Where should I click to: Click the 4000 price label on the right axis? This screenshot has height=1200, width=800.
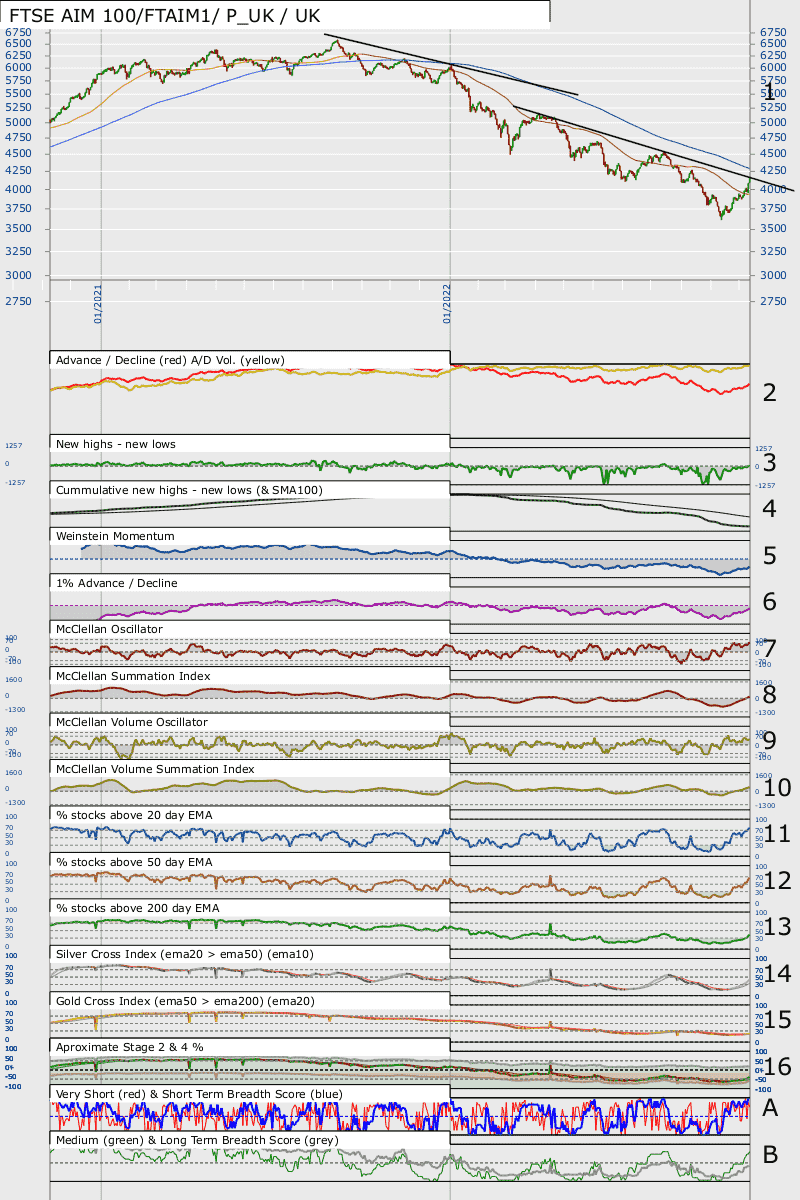773,189
